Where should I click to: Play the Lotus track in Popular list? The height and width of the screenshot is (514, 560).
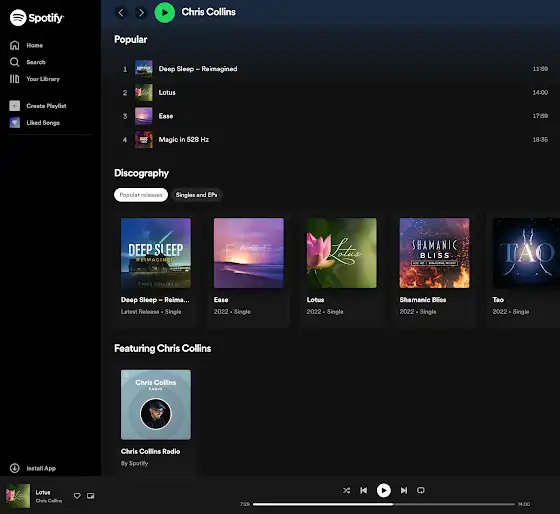click(x=334, y=92)
